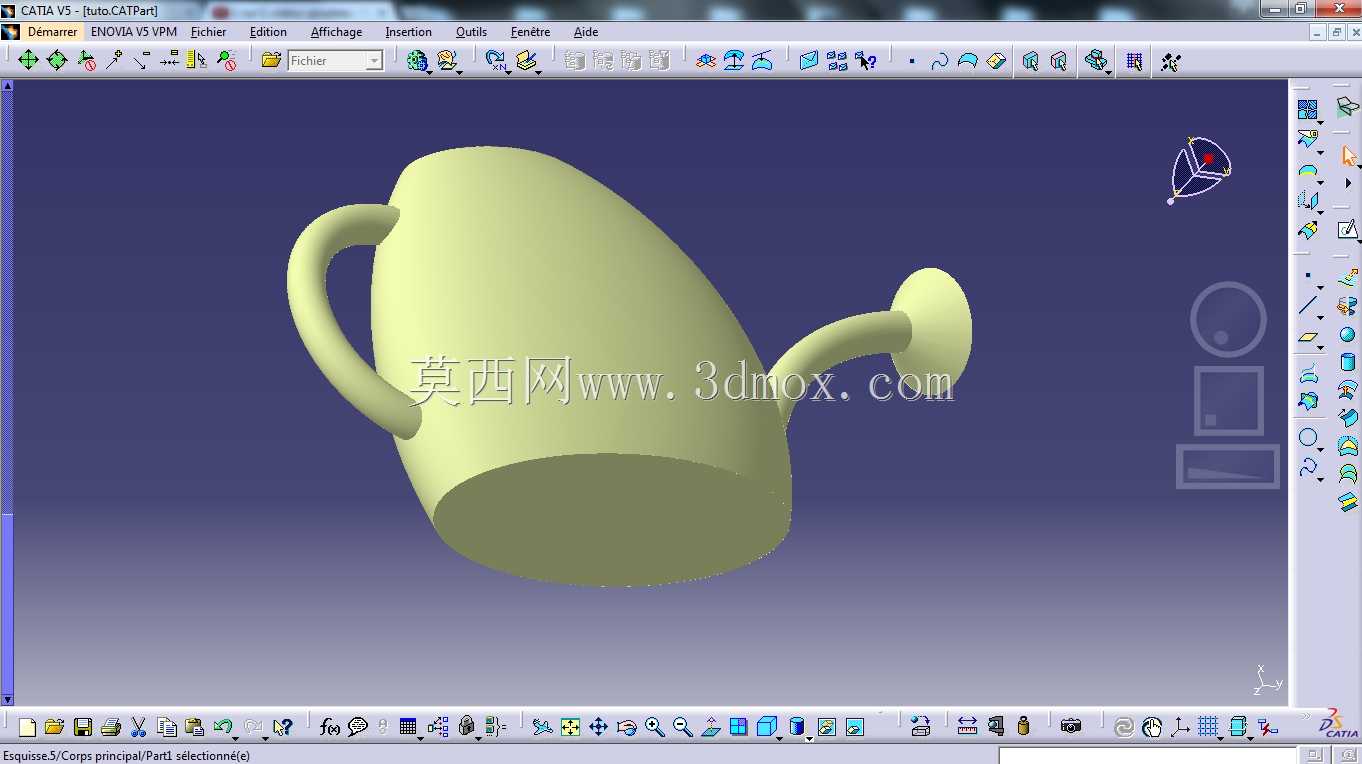Select the Rotate view tool
Screen dimensions: 1362x764
point(626,727)
